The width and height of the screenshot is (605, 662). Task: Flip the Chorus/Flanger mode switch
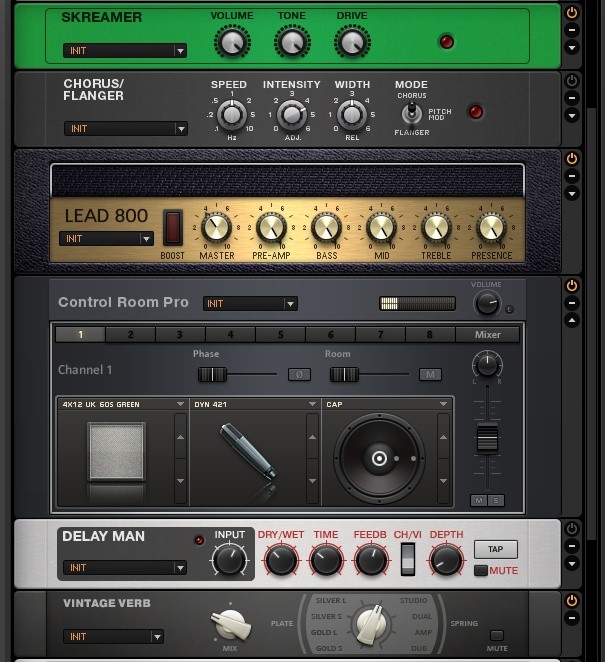point(411,113)
